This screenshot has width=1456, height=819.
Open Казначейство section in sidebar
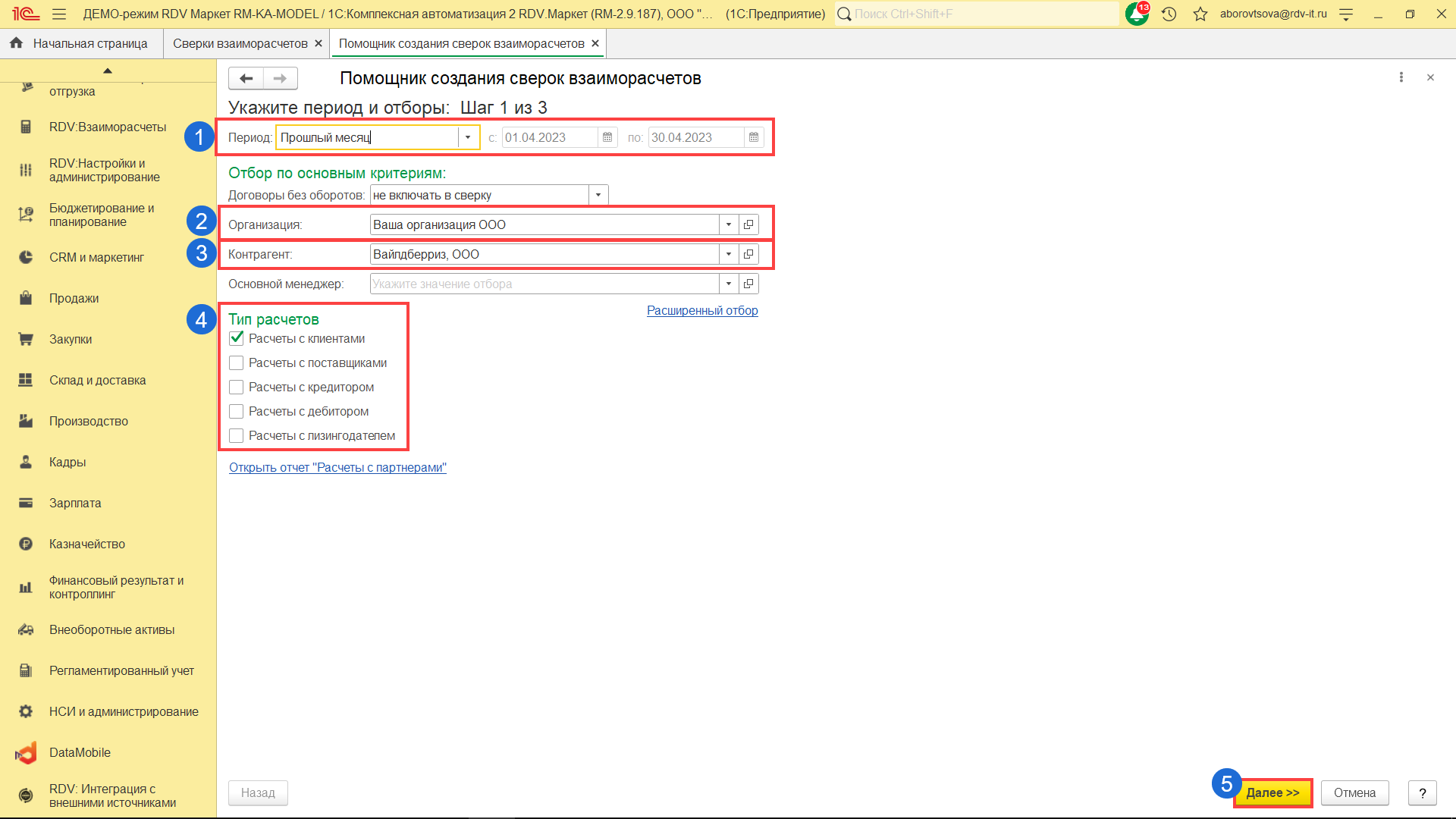[87, 544]
